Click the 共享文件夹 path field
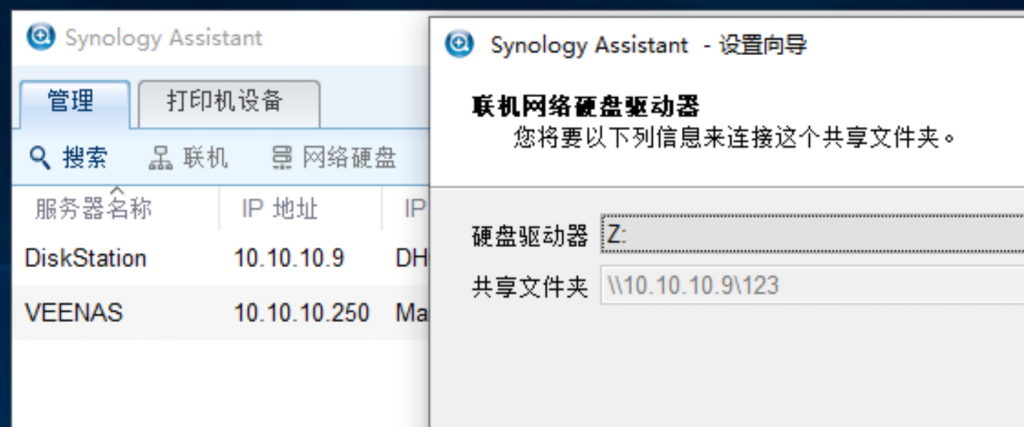This screenshot has height=427, width=1024. pos(810,286)
